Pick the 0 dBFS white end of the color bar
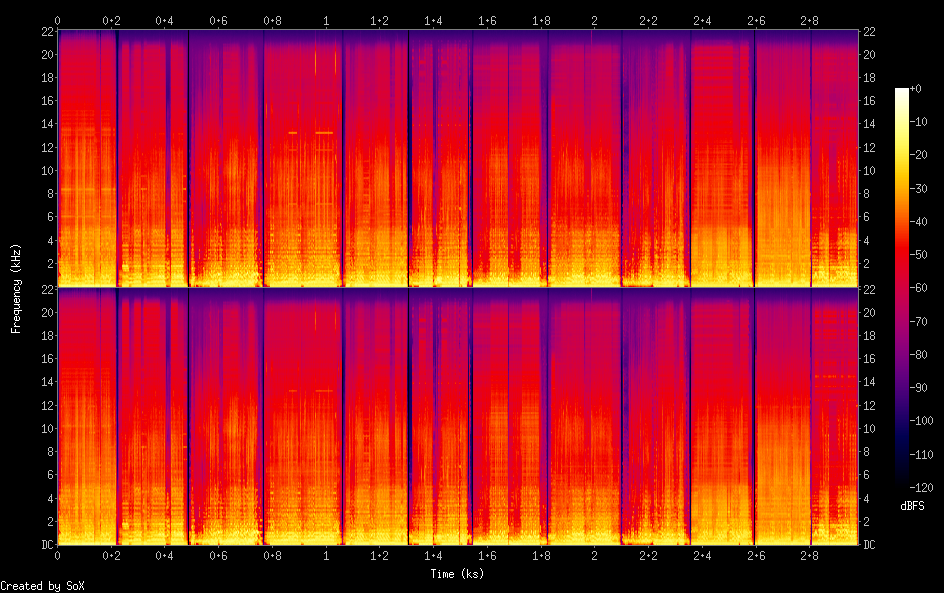The image size is (944, 593). 902,91
